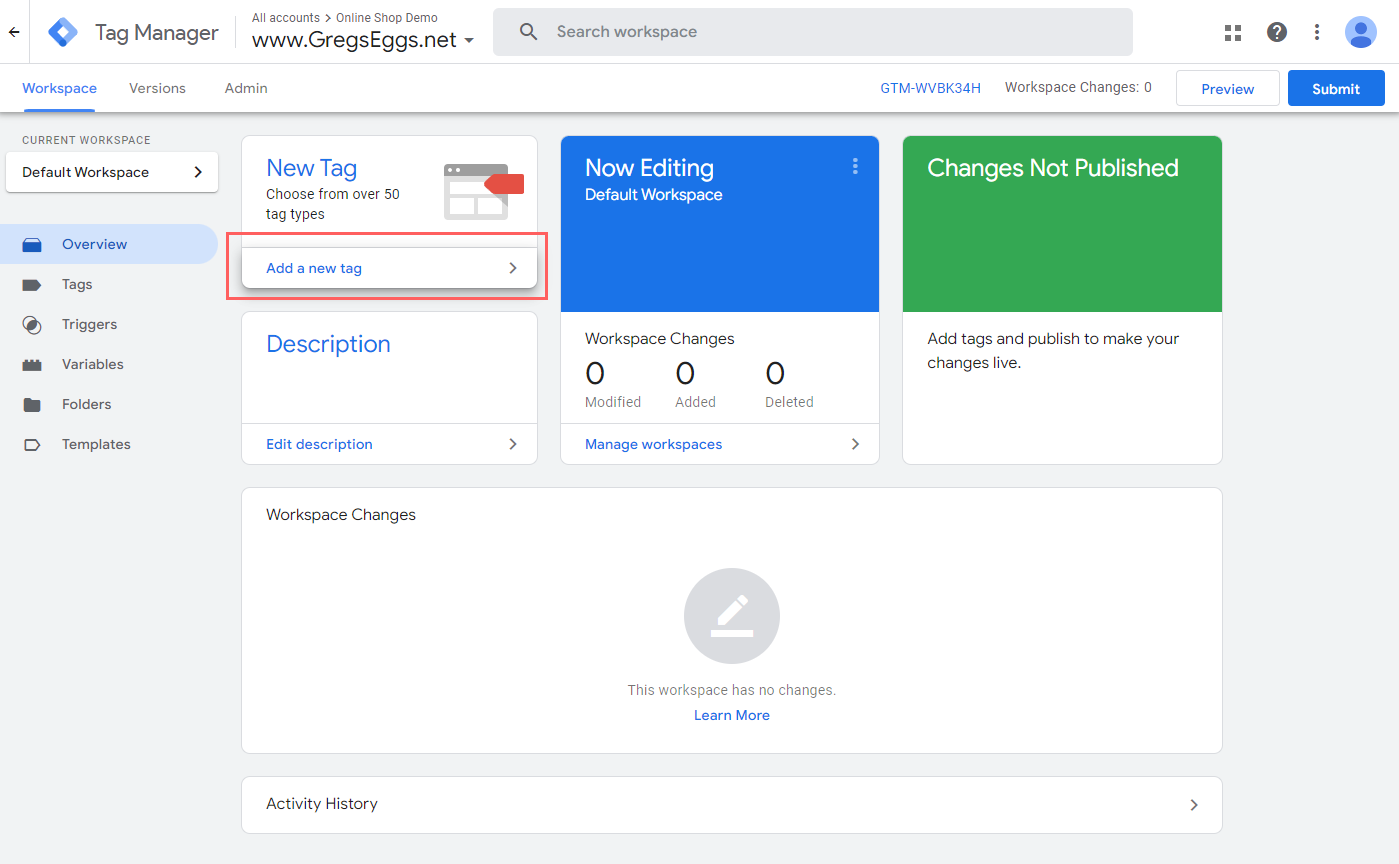
Task: Click the Edit description link
Action: (319, 444)
